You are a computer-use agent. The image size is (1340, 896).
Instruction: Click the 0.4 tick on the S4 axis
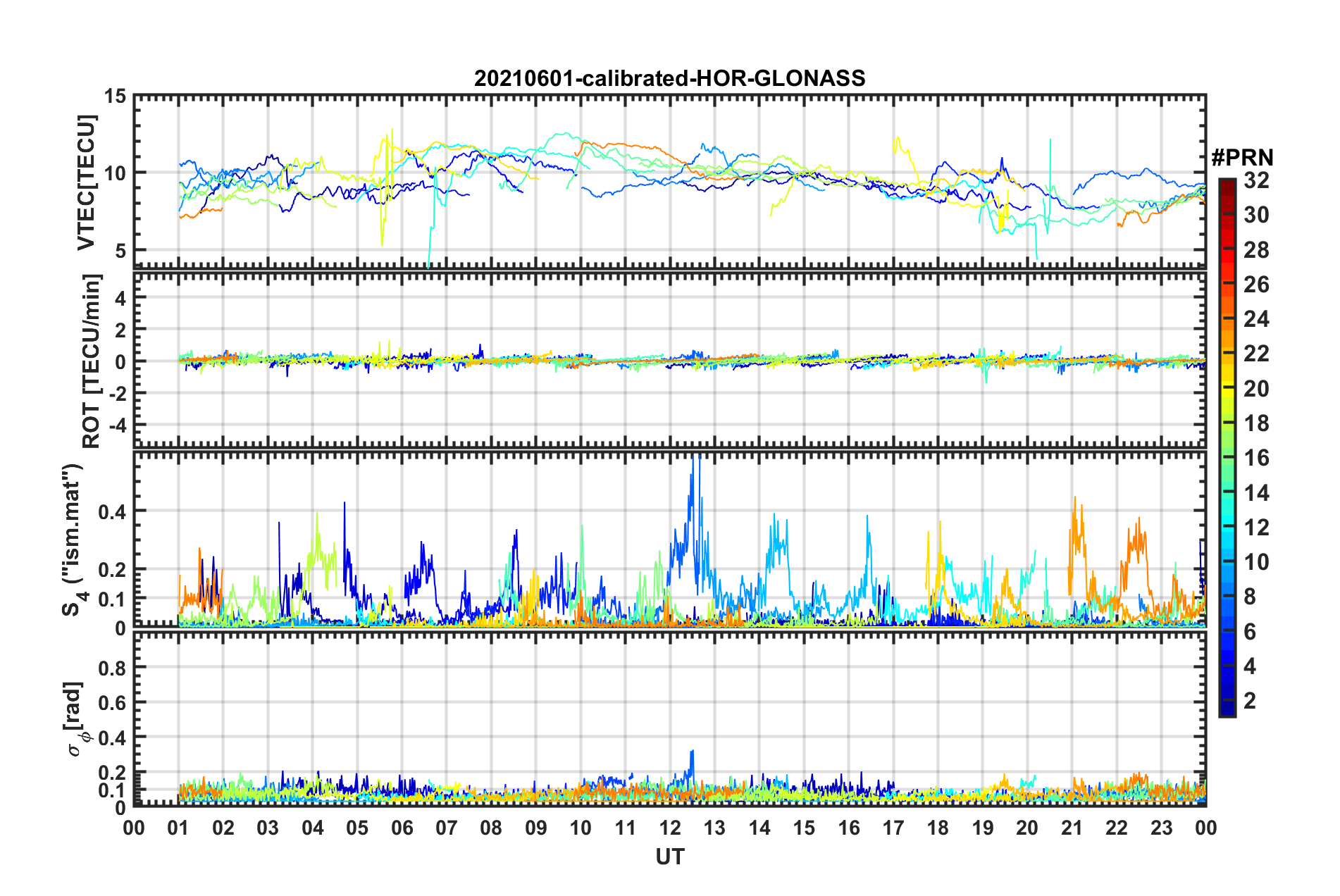pyautogui.click(x=113, y=511)
